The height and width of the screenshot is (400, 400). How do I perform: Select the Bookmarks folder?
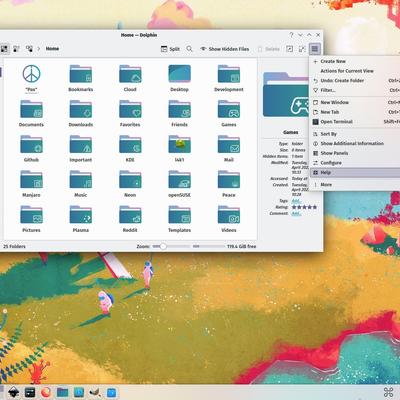tap(81, 78)
